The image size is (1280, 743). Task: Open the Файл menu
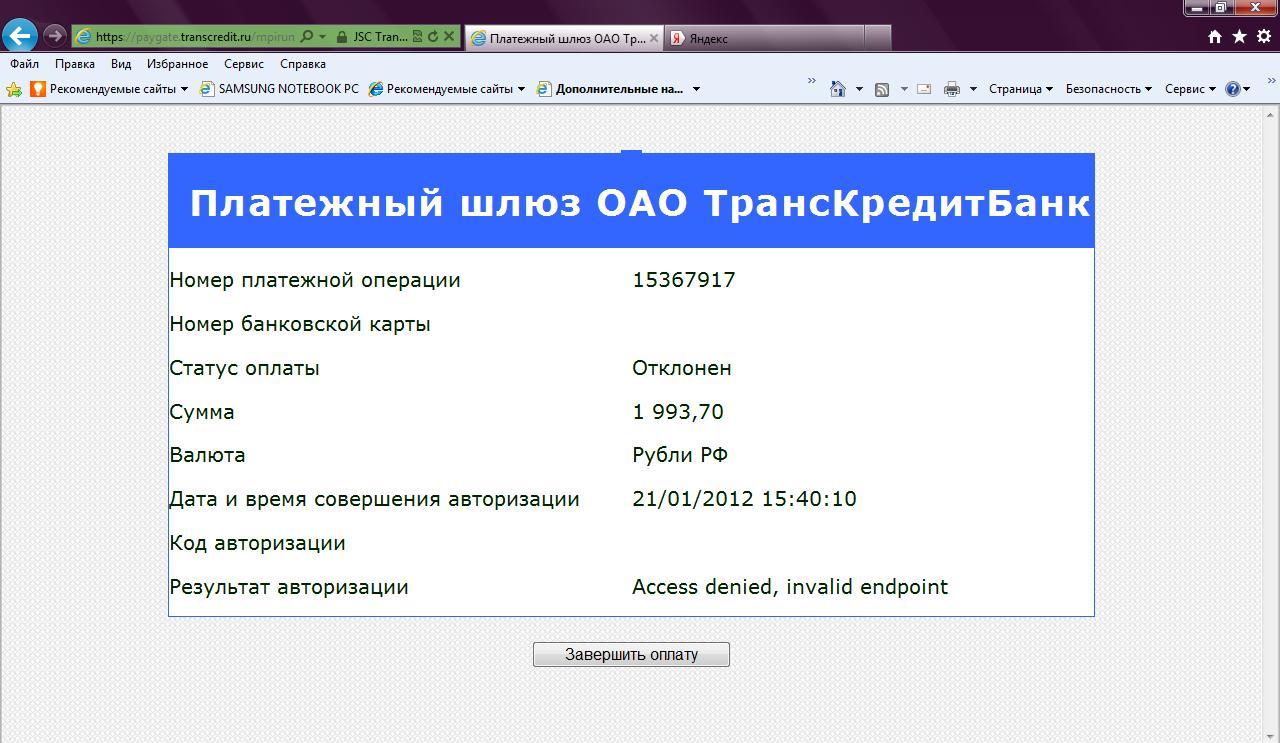24,64
